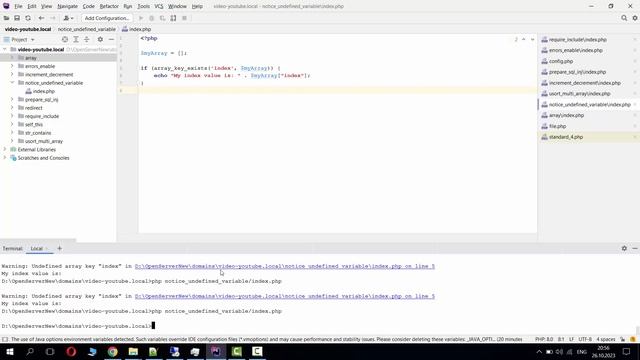Image resolution: width=640 pixels, height=360 pixels.
Task: Collapse the video-youtube.local root folder
Action: coord(4,49)
